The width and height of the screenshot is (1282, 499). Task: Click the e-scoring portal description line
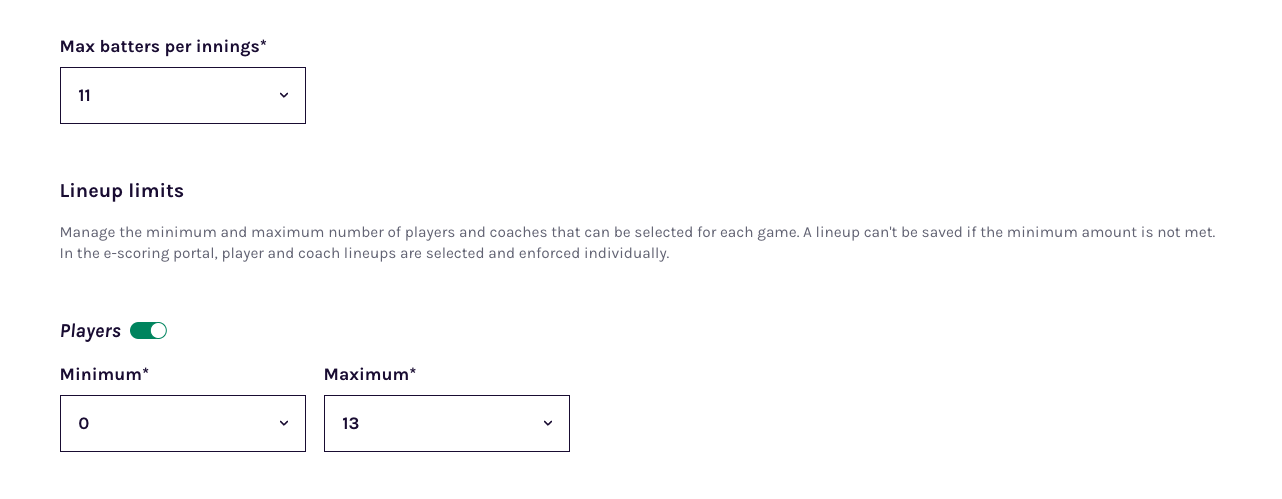pyautogui.click(x=364, y=253)
